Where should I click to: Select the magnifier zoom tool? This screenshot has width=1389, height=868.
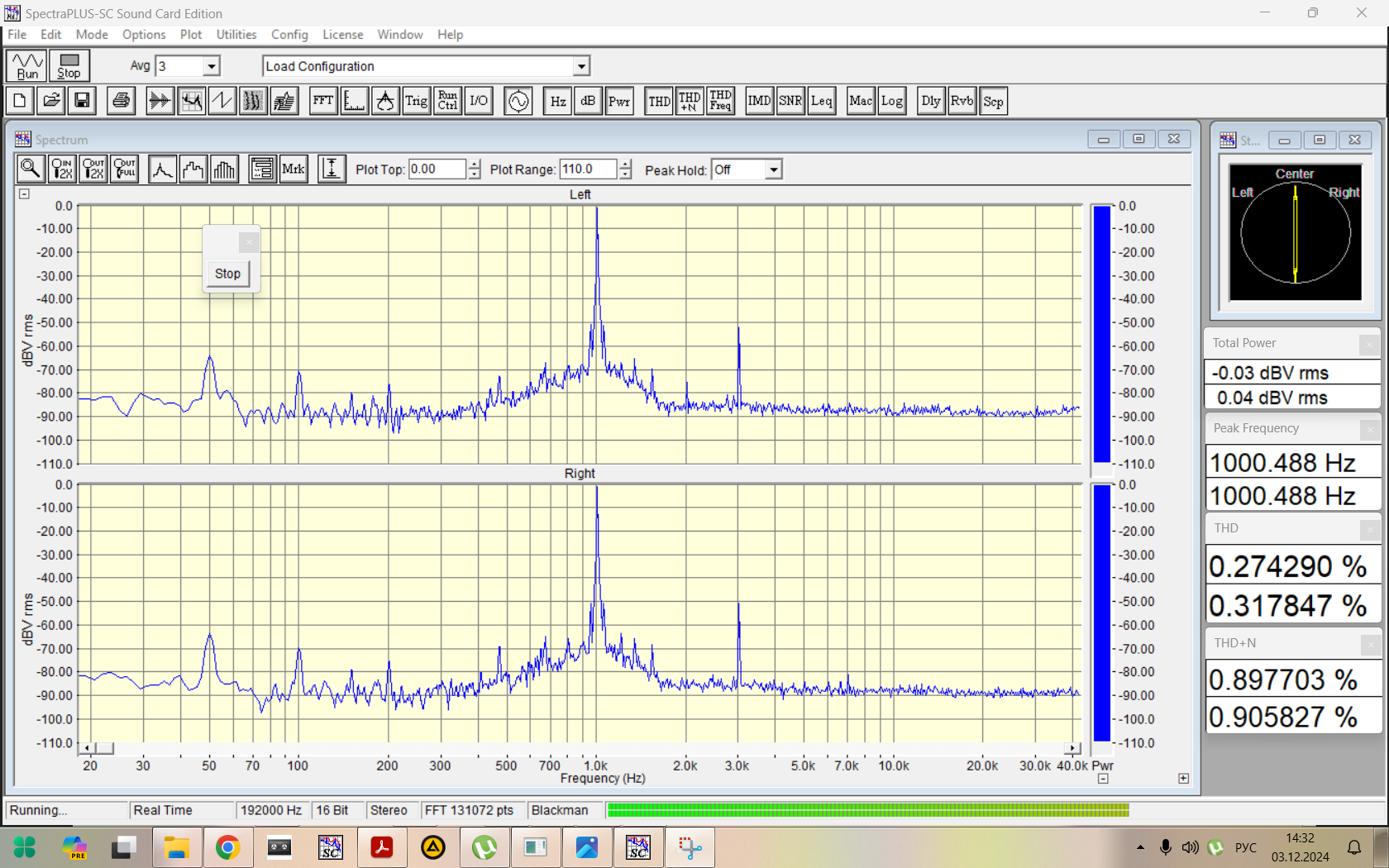(31, 169)
